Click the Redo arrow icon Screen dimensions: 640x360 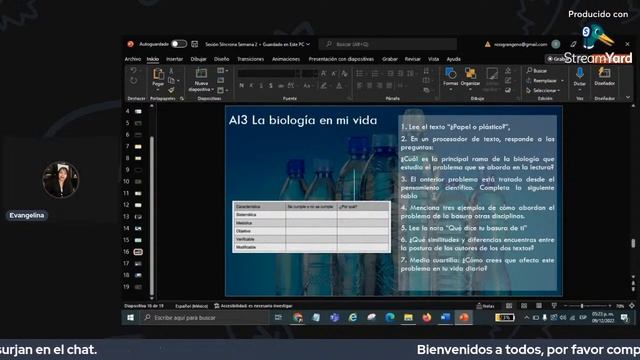click(x=133, y=81)
